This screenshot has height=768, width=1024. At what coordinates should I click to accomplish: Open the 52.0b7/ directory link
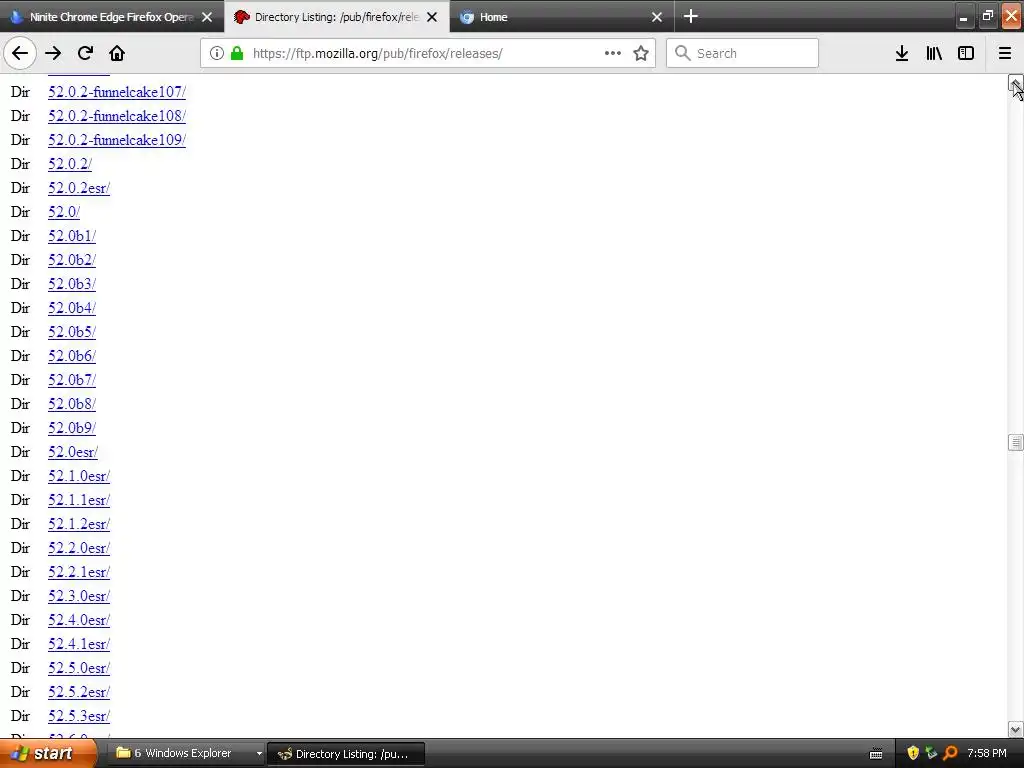coord(72,380)
